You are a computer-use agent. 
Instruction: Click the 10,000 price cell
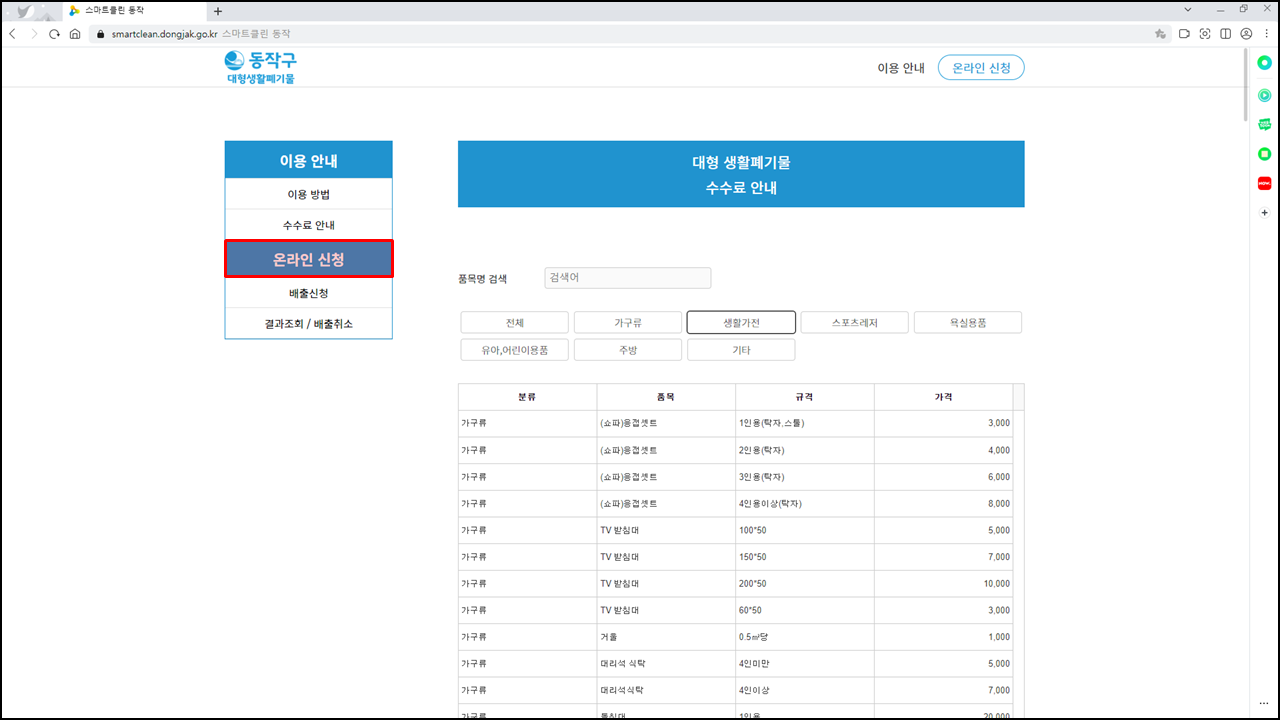(x=943, y=584)
